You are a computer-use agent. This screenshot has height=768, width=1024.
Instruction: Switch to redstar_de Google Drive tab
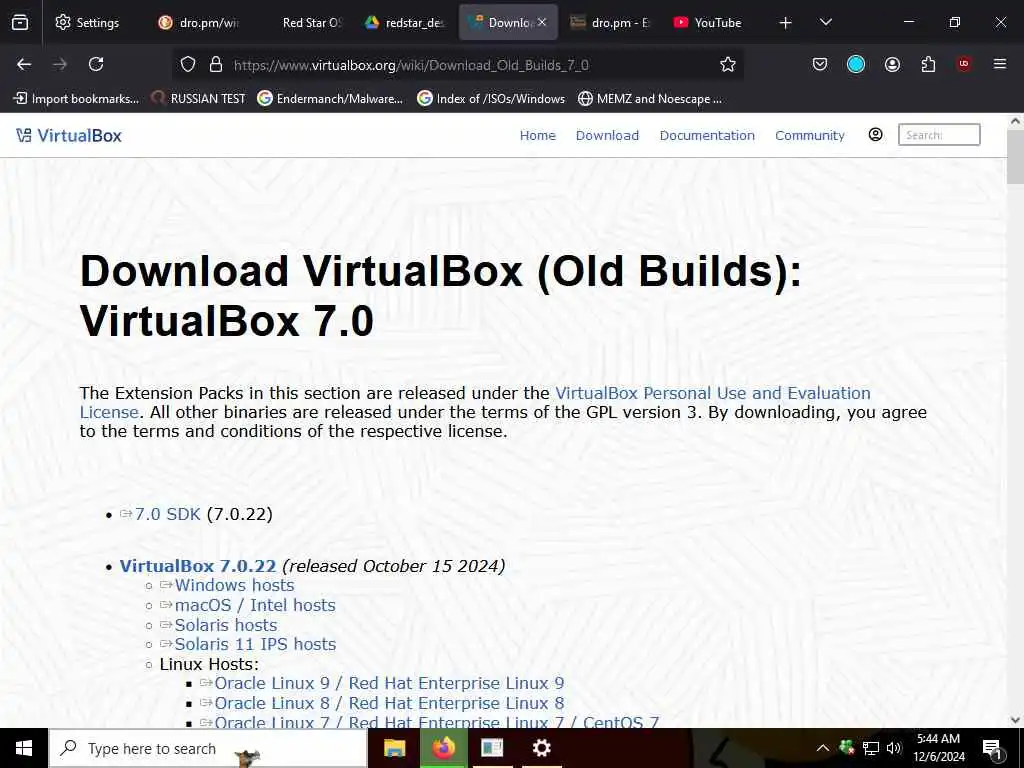406,22
